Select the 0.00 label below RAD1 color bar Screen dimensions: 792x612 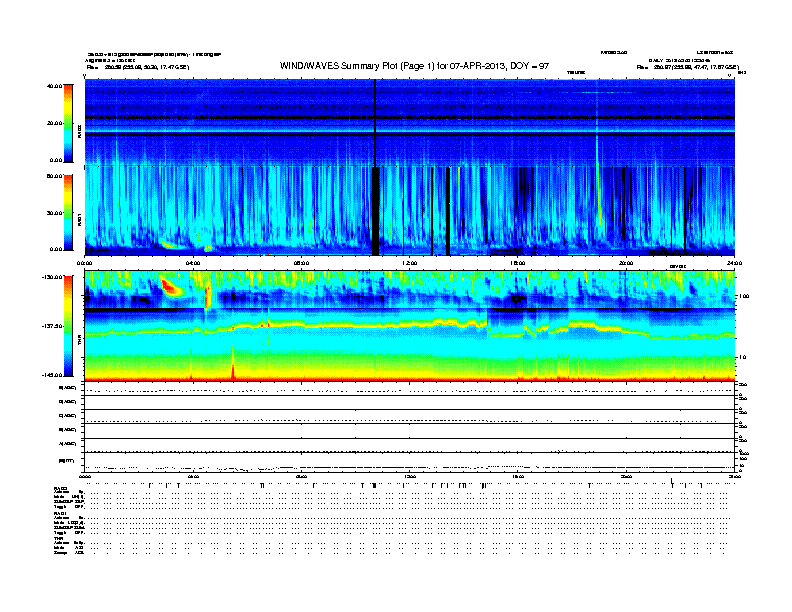tap(56, 249)
